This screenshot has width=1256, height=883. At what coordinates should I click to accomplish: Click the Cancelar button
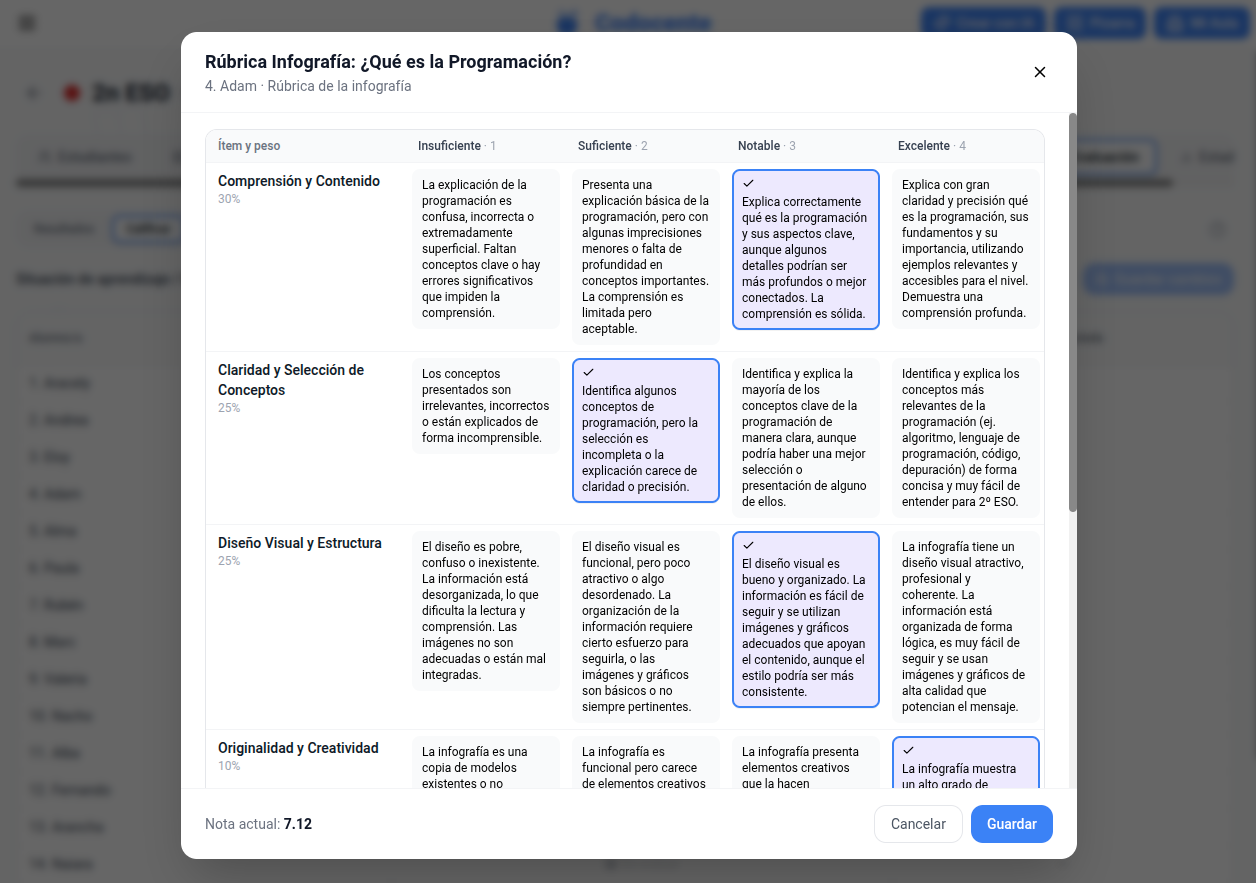(918, 824)
